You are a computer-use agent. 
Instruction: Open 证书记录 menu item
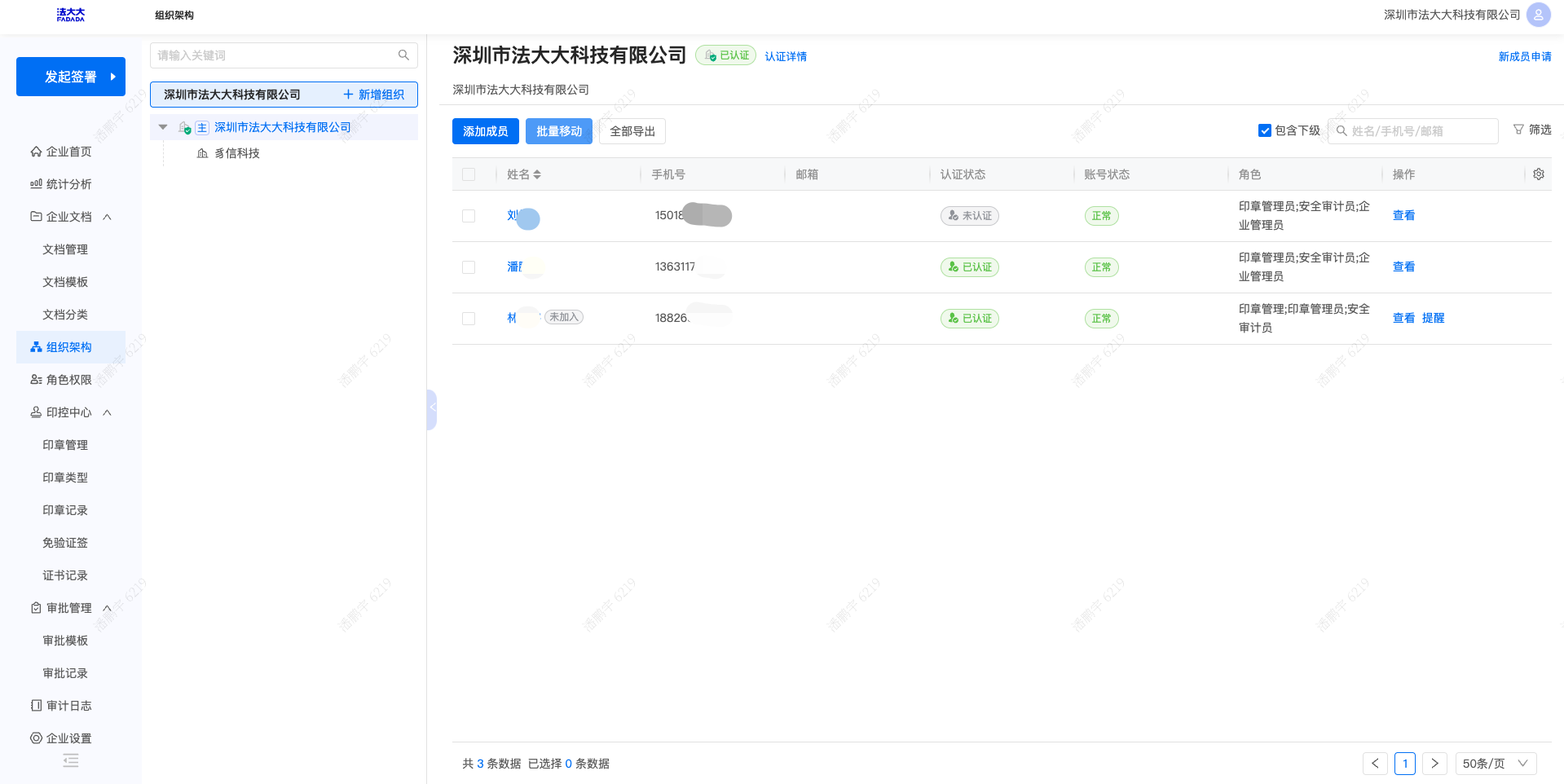(65, 575)
